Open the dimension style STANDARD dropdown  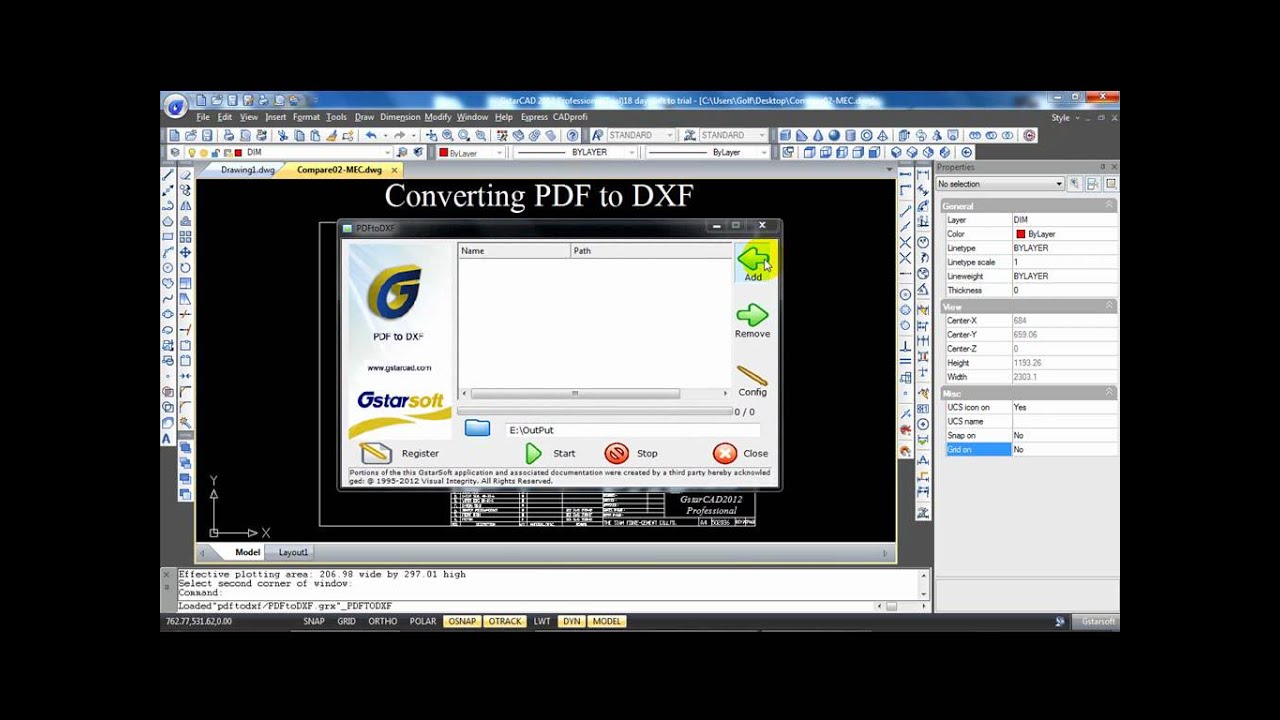(x=762, y=135)
